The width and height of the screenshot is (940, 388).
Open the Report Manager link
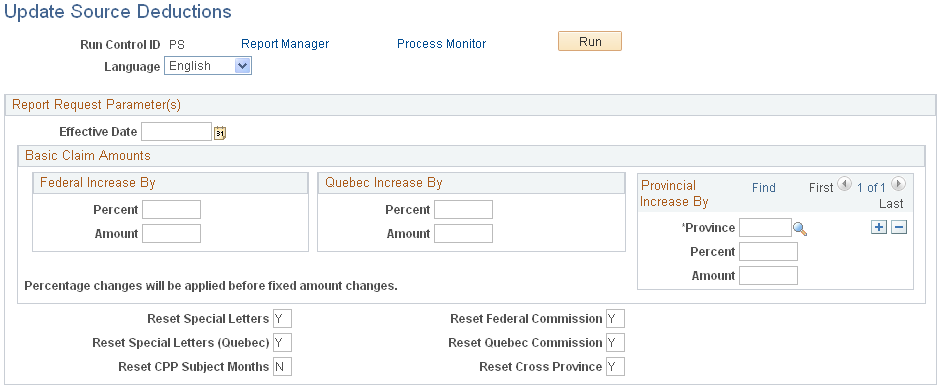(x=285, y=44)
